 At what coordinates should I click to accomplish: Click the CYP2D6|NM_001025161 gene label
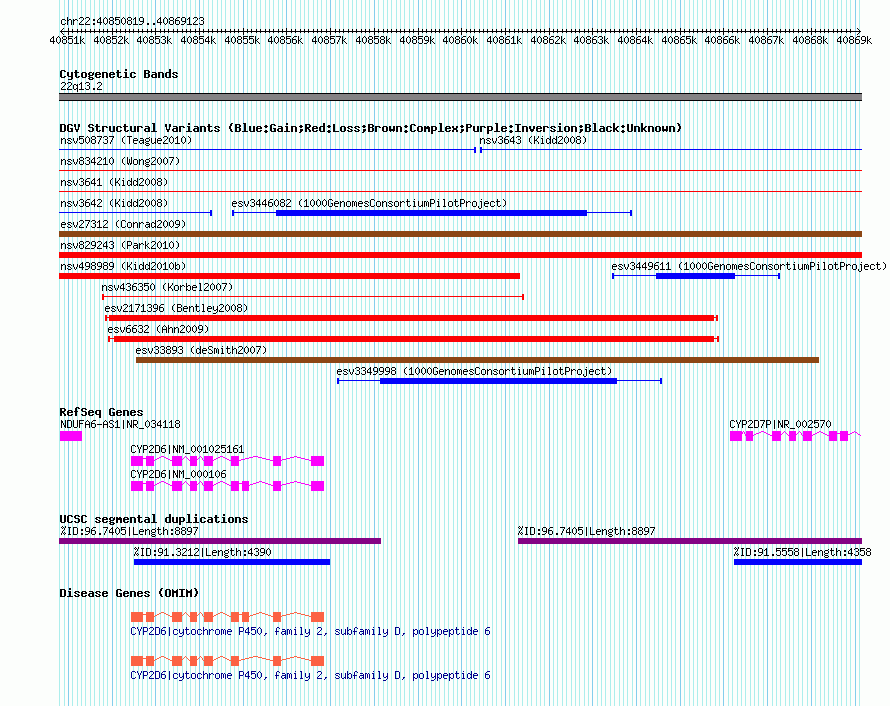click(187, 449)
